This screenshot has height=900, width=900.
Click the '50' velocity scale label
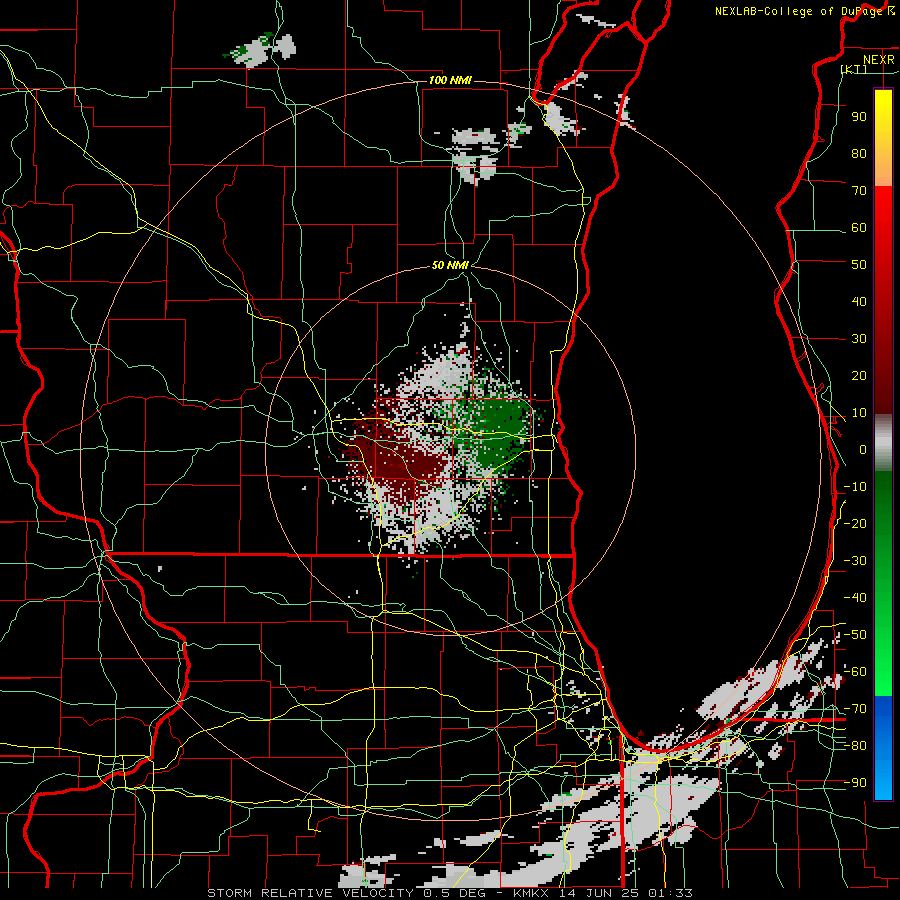click(x=859, y=265)
